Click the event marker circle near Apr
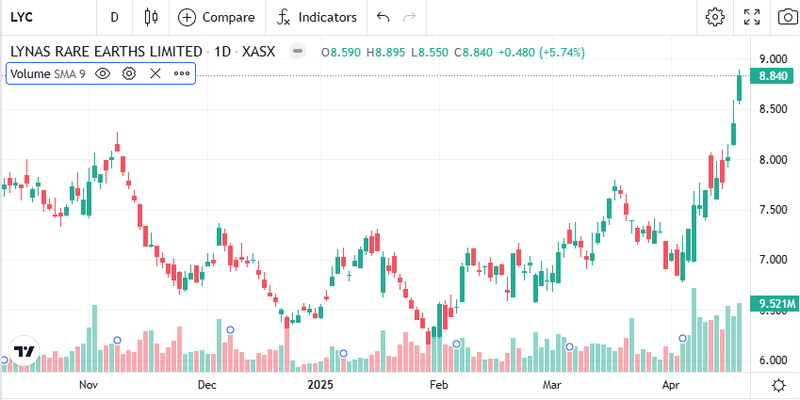800x400 pixels. [x=683, y=338]
